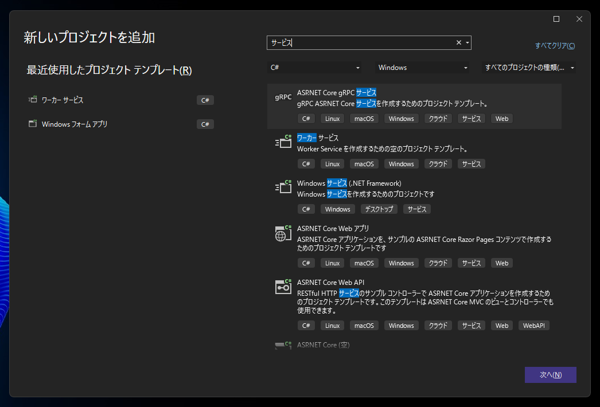The width and height of the screenshot is (600, 407).
Task: Open the search box history dropdown arrow
Action: coord(467,42)
